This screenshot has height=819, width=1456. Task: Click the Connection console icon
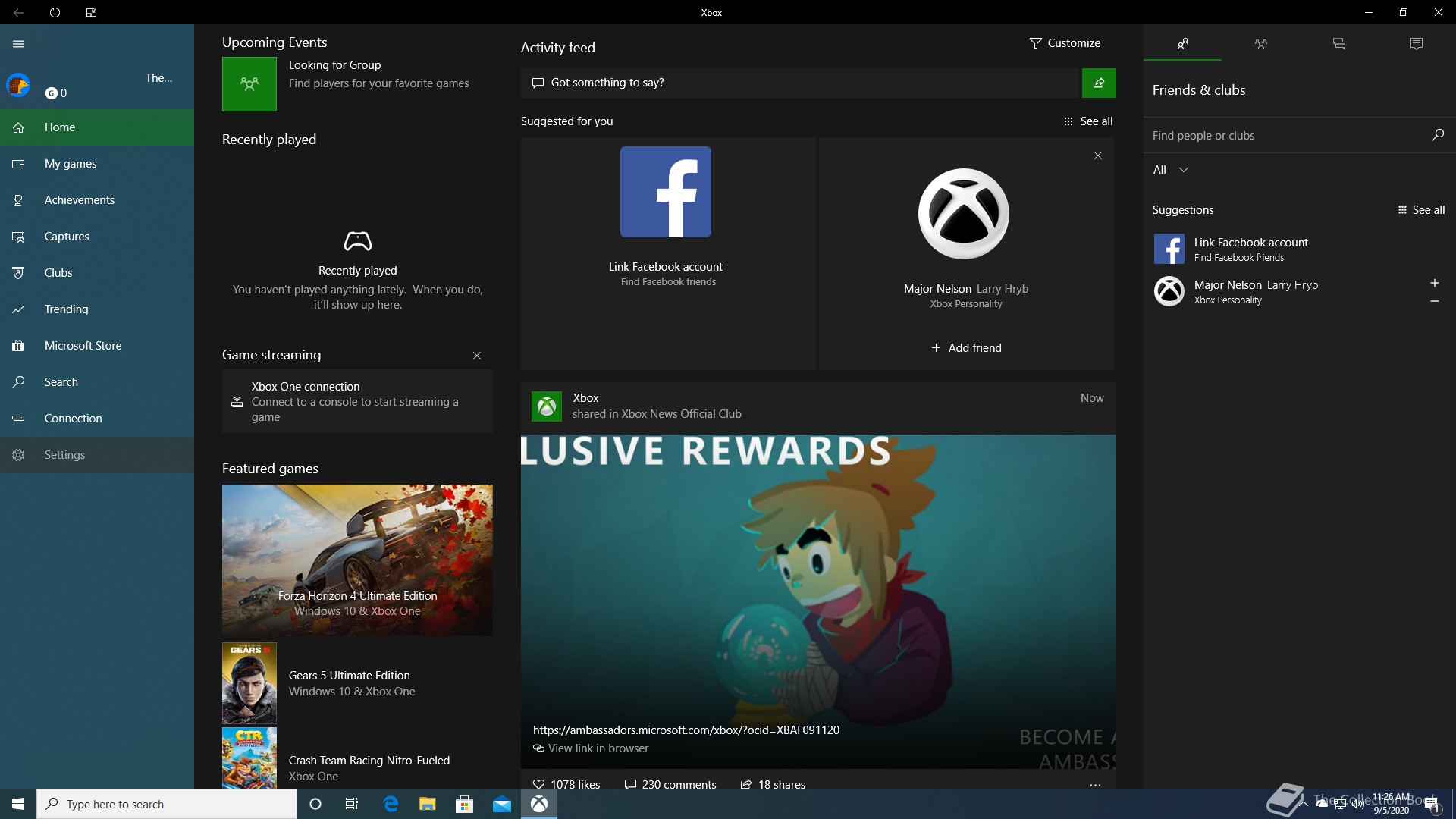pos(18,419)
